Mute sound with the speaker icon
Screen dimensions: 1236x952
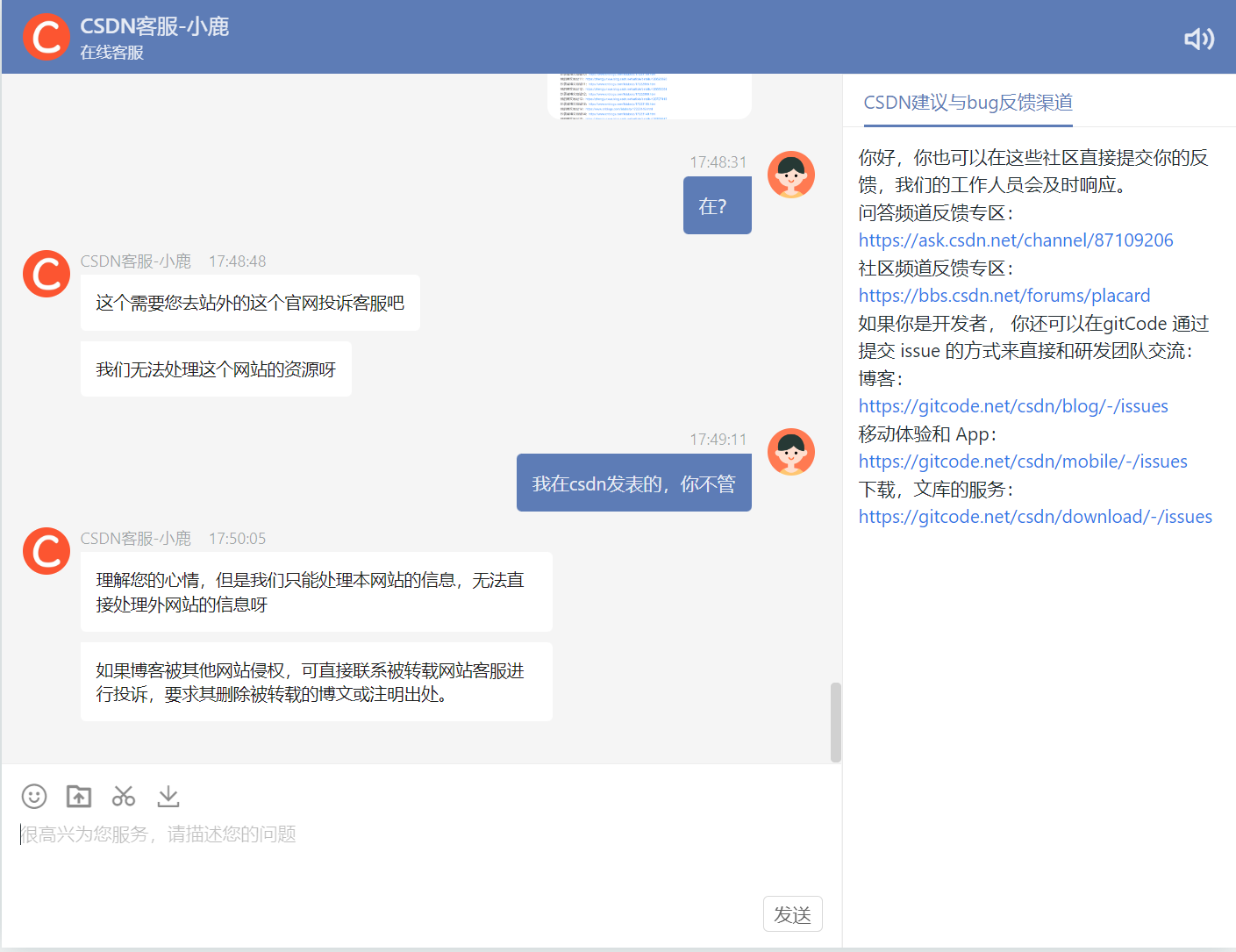pyautogui.click(x=1198, y=39)
